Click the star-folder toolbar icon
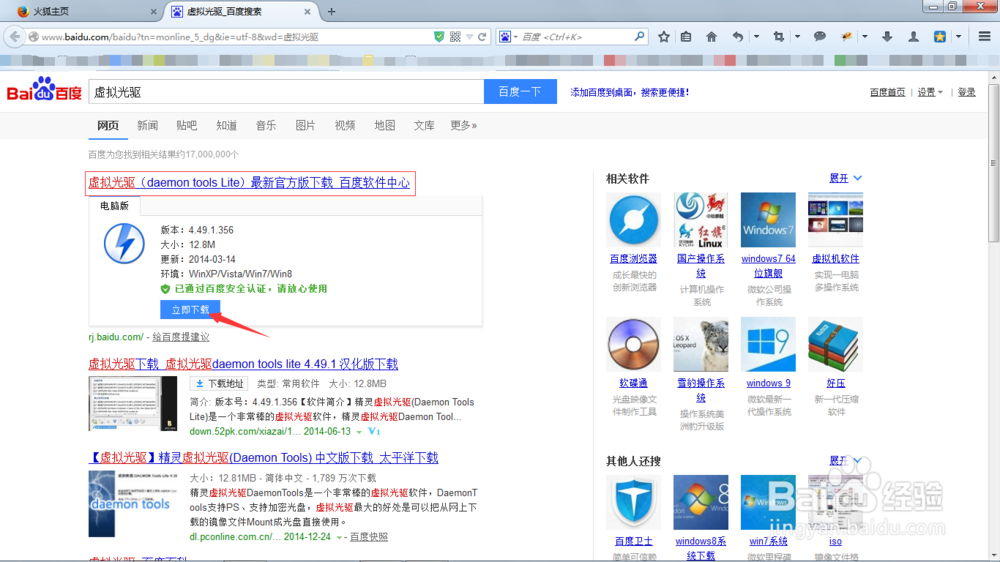Viewport: 1000px width, 562px height. (939, 37)
